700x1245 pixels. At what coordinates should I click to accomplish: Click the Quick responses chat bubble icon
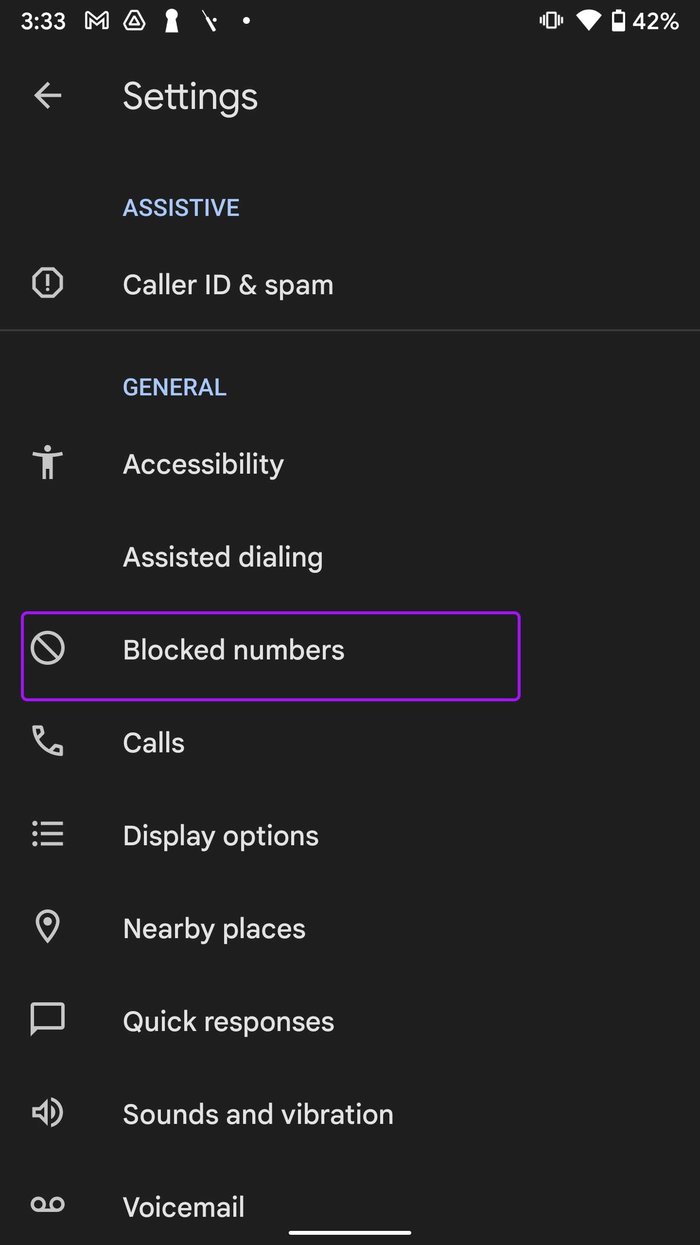point(47,1020)
